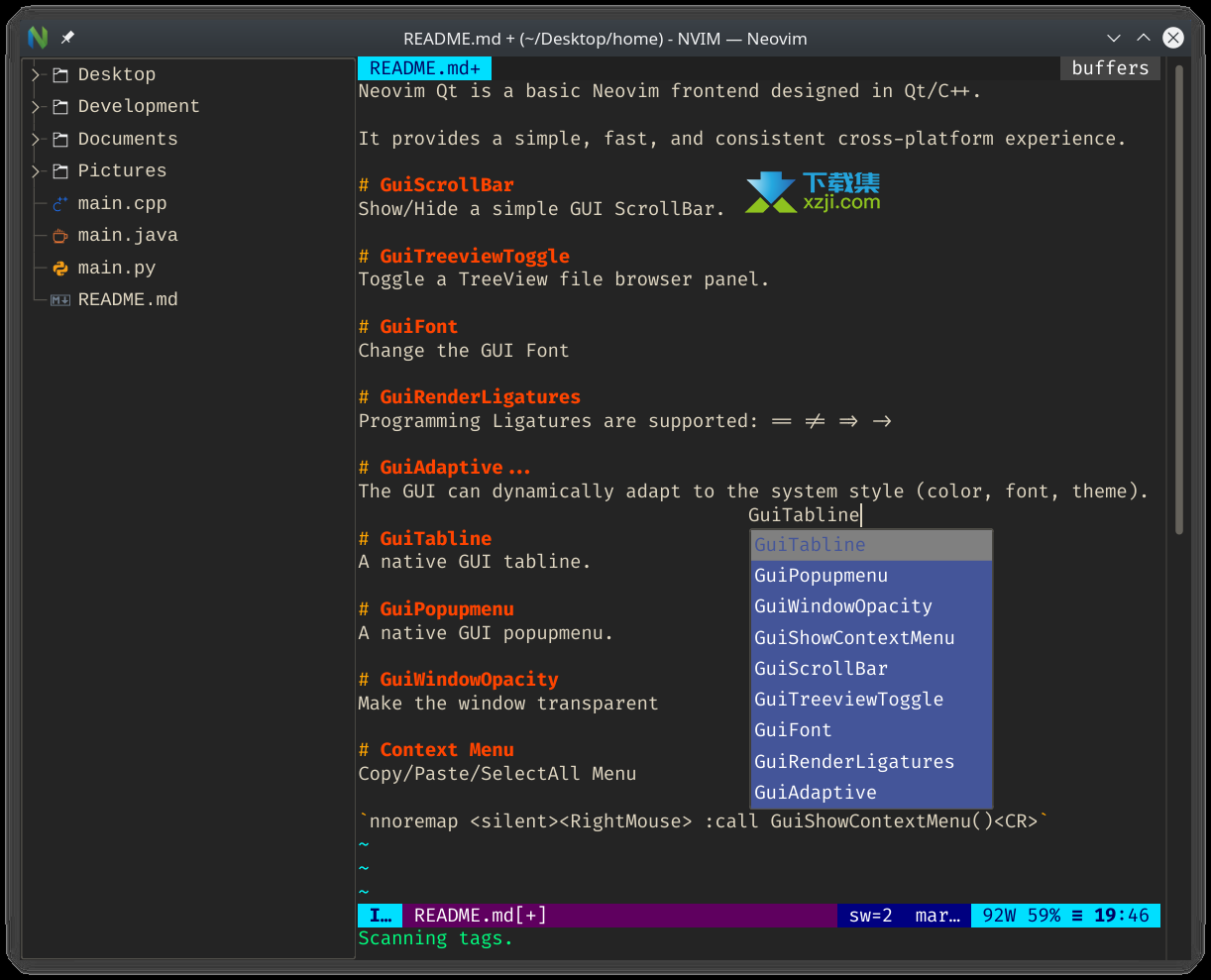The height and width of the screenshot is (980, 1211).
Task: Choose GuiShowContextMenu in the completion popup
Action: point(872,638)
